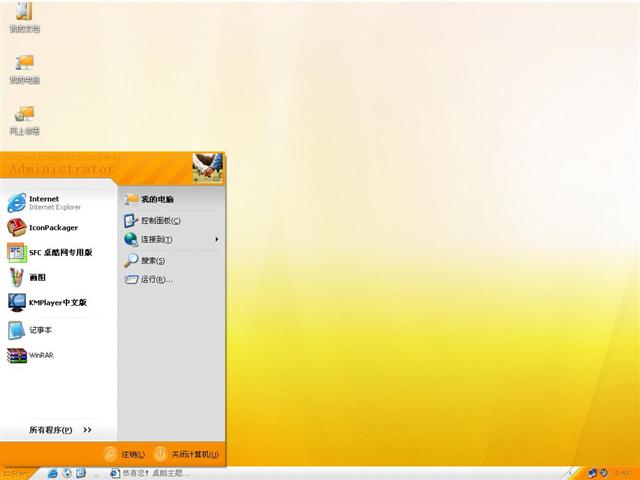Image resolution: width=640 pixels, height=480 pixels.
Task: Open 搜索(S) search entry
Action: point(171,260)
